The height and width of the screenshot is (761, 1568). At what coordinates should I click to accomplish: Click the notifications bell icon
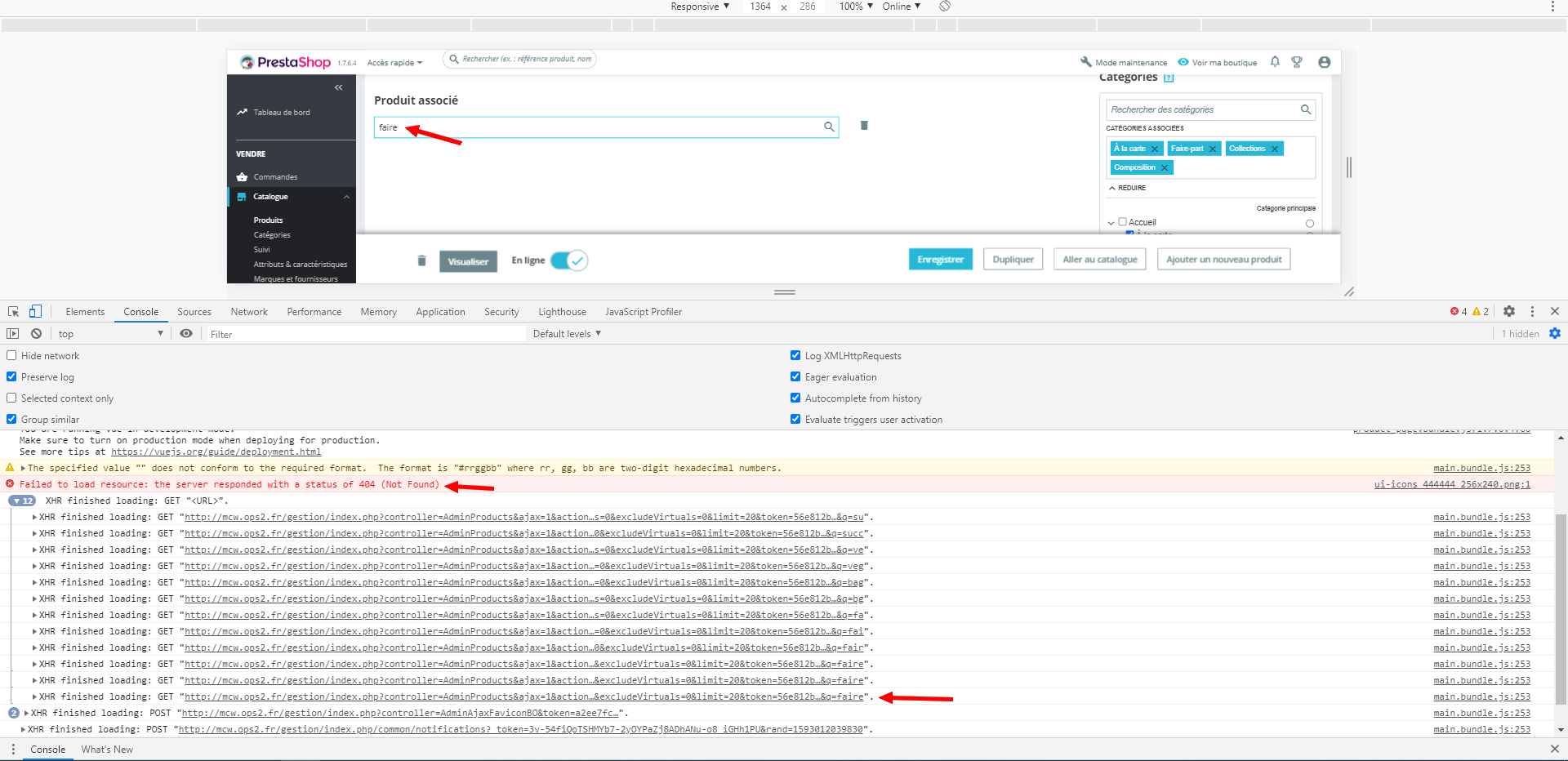(x=1275, y=62)
